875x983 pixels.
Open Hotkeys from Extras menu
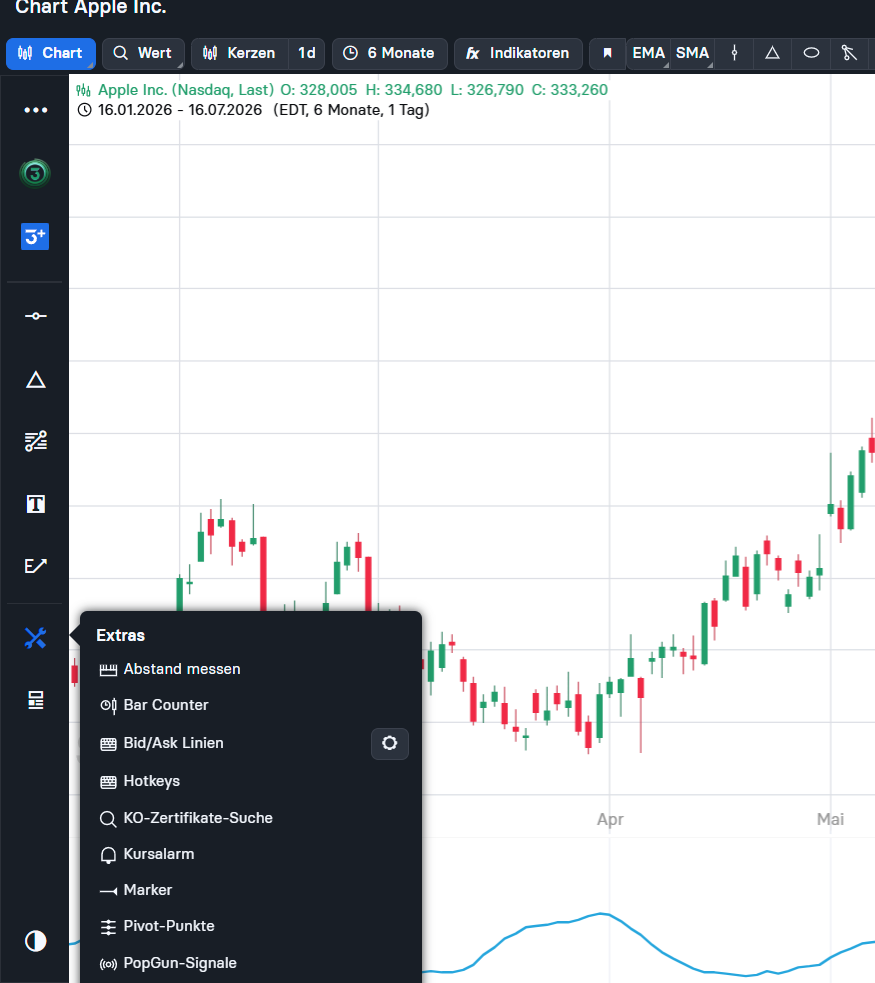coord(251,781)
